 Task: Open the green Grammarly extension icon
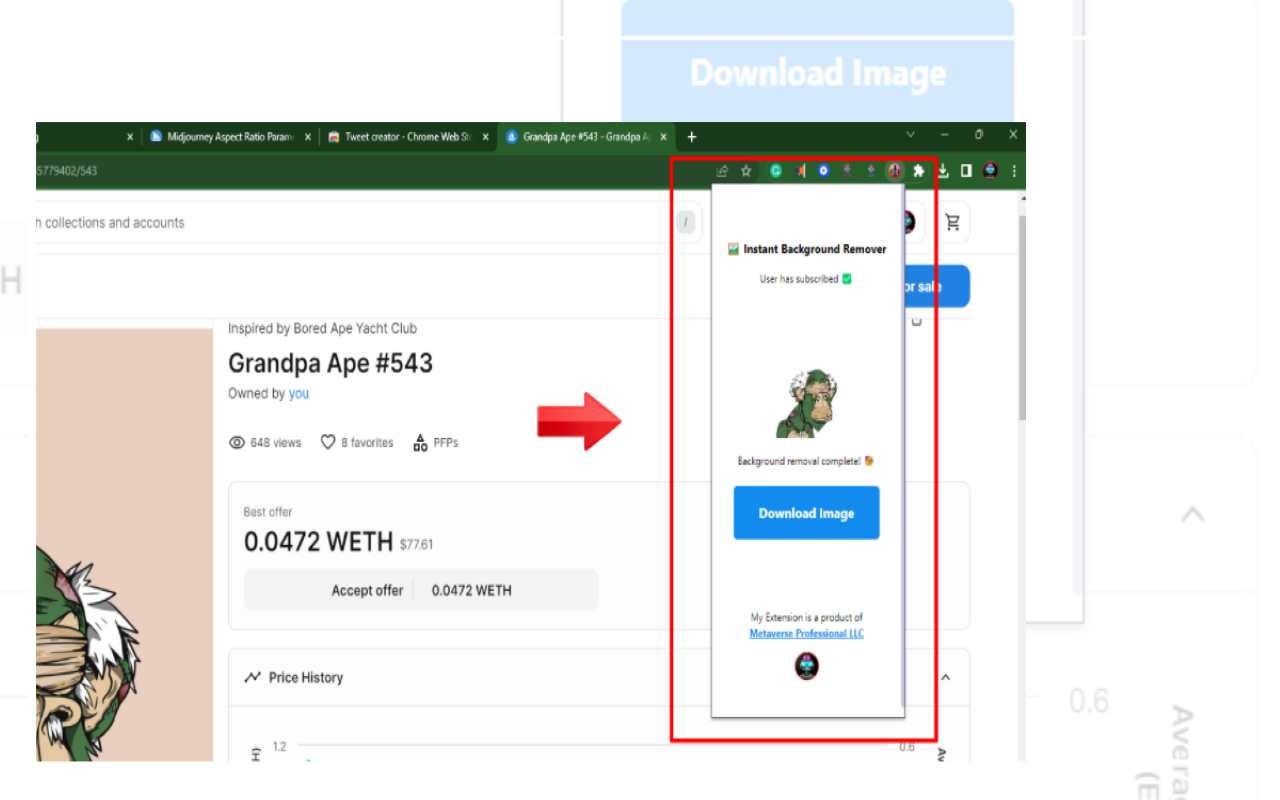pyautogui.click(x=775, y=171)
